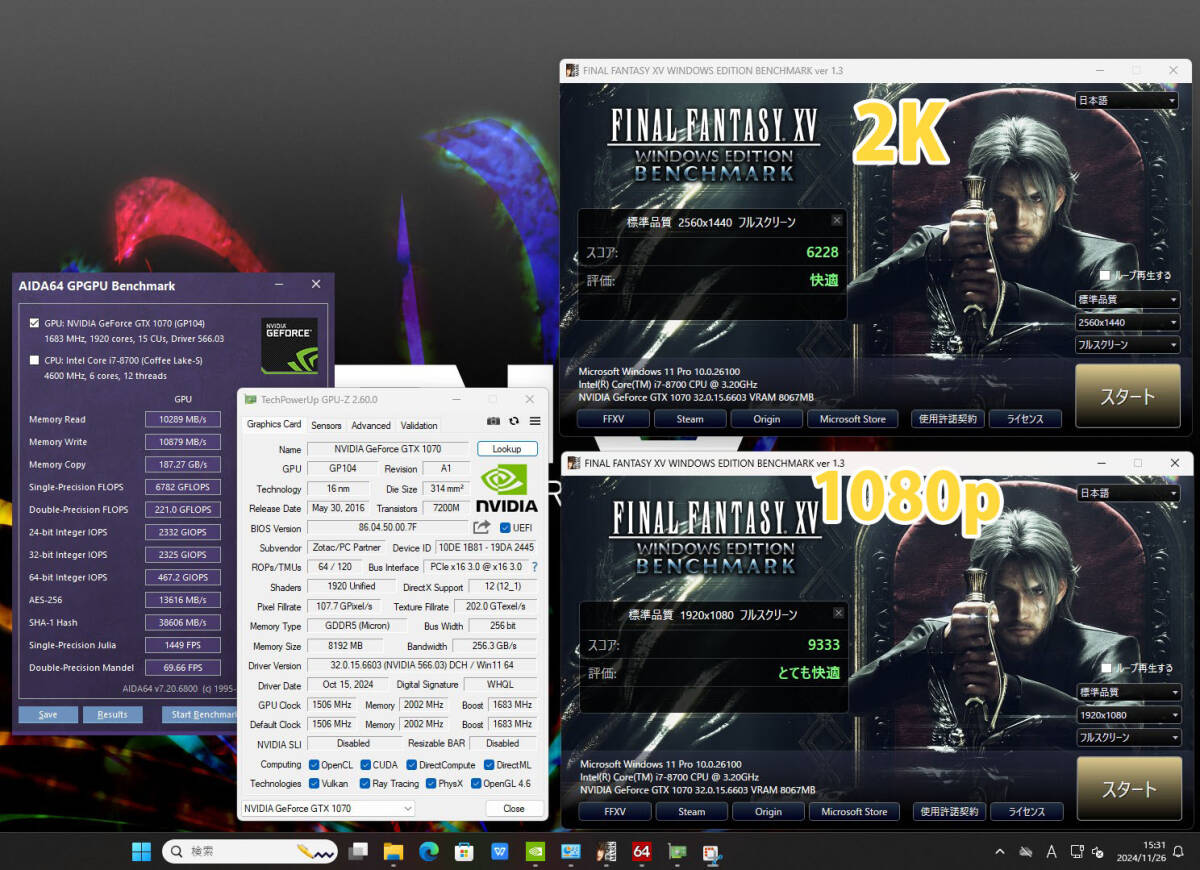Screen dimensions: 1200x870
Task: Toggle the Vulkan checkbox
Action: click(x=314, y=784)
